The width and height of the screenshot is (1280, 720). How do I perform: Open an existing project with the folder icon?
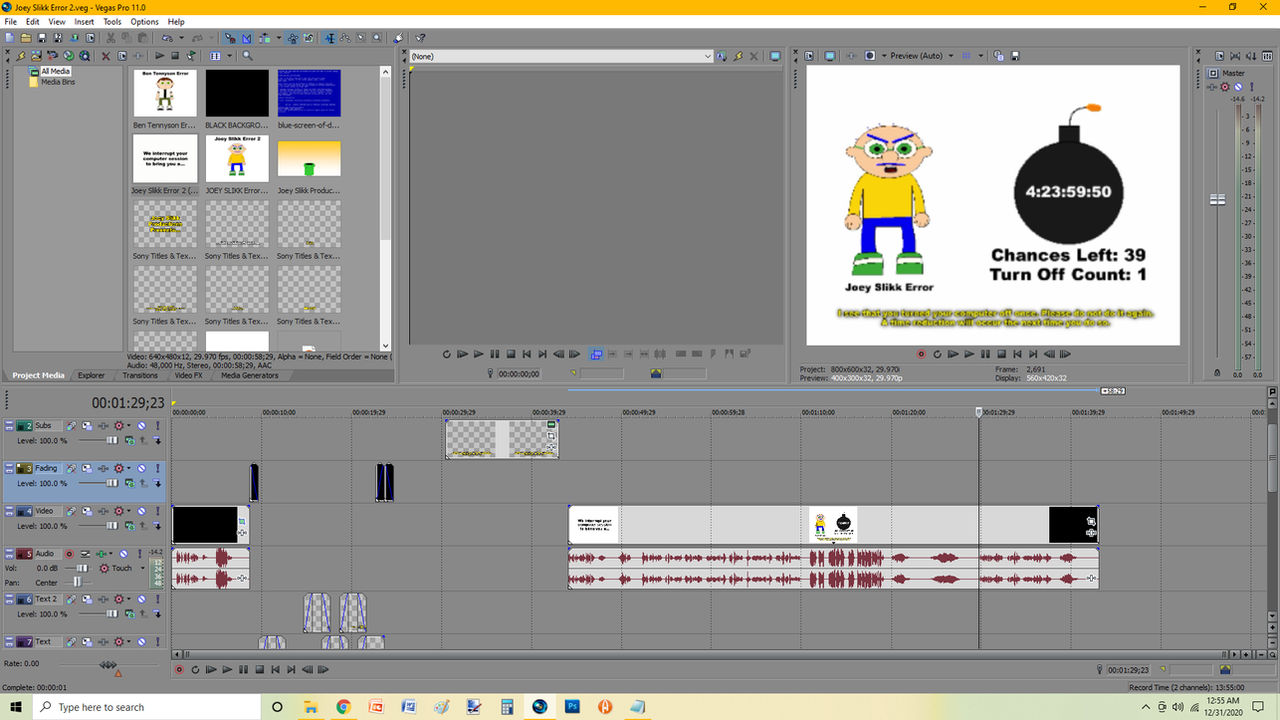coord(26,38)
